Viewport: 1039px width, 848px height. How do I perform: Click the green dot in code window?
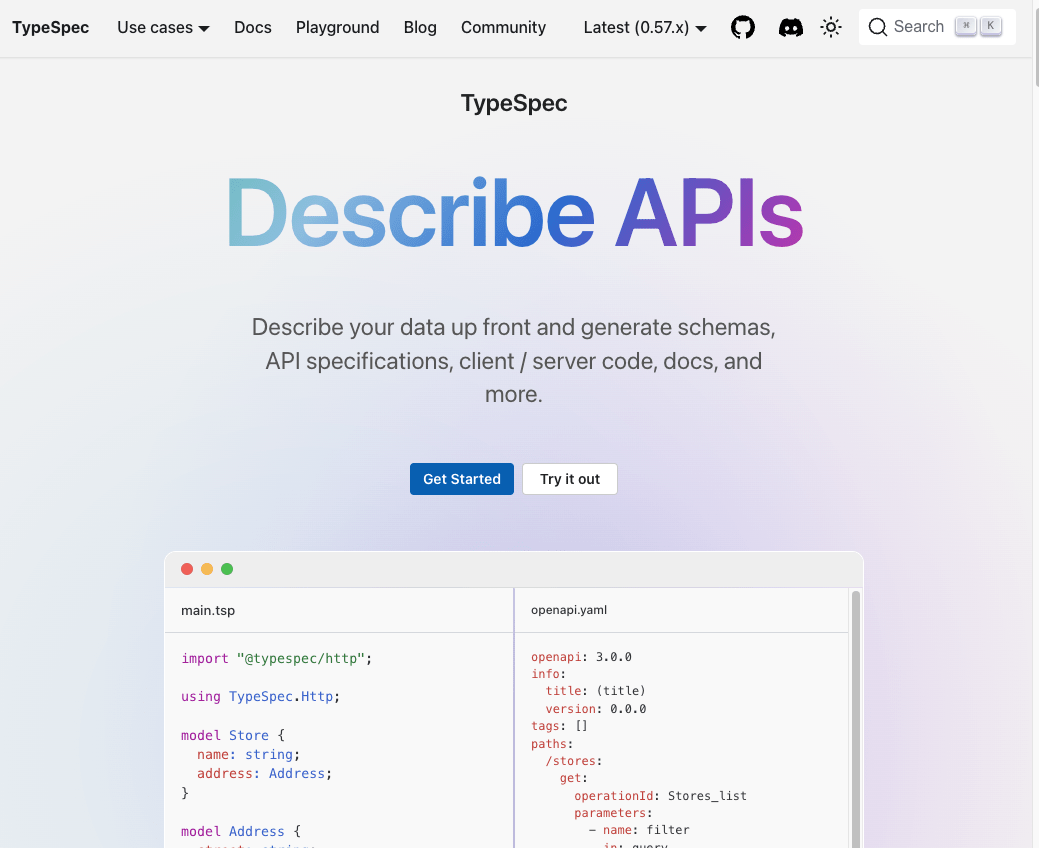[x=227, y=569]
